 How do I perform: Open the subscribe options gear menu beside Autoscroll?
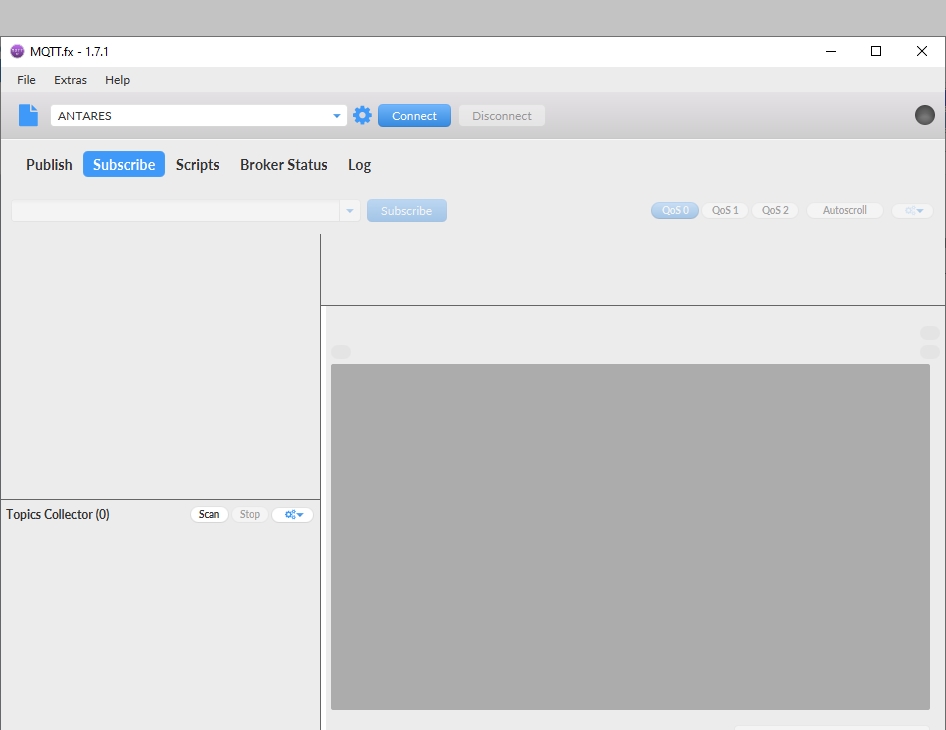click(x=912, y=211)
